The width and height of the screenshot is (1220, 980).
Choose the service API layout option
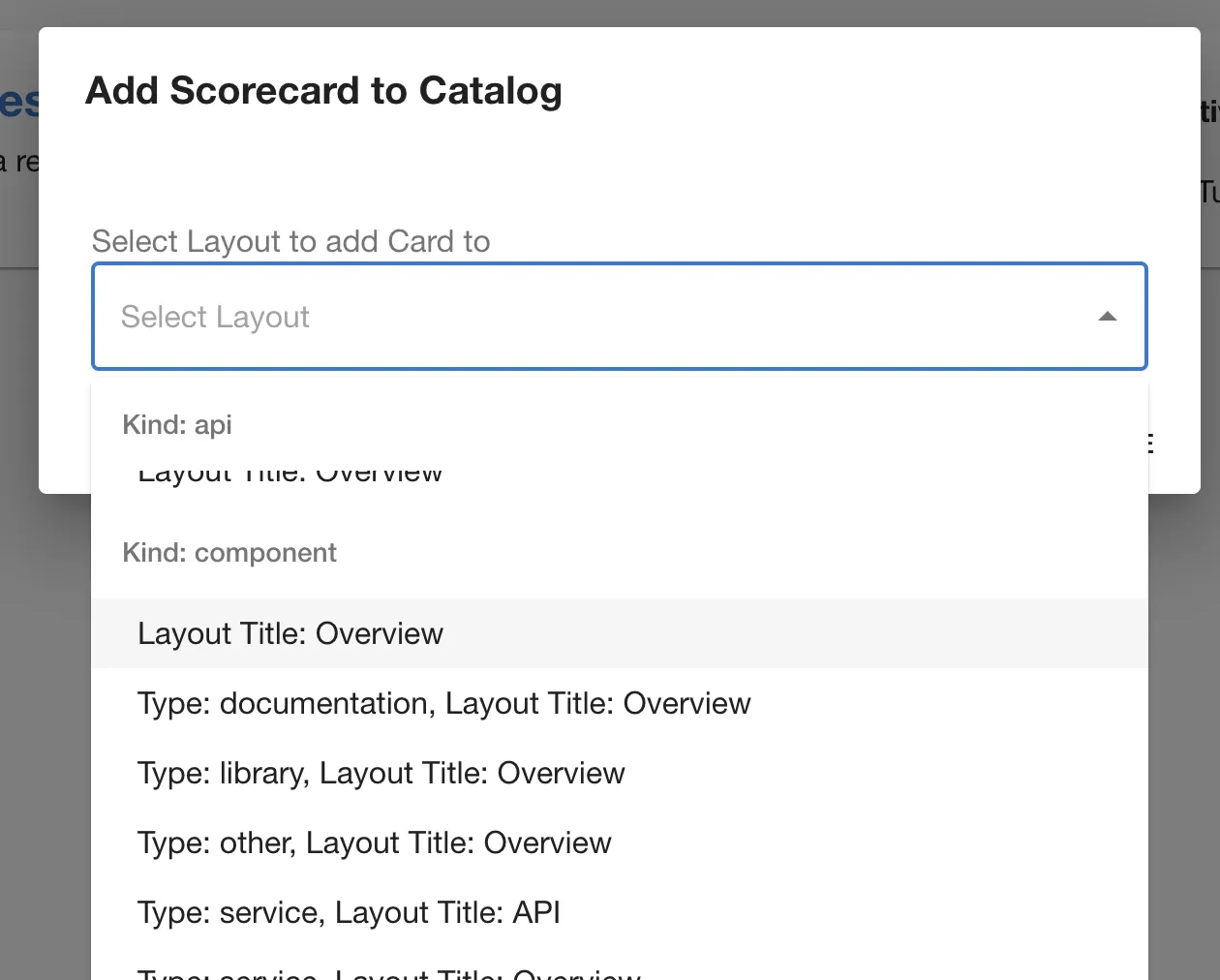[349, 912]
